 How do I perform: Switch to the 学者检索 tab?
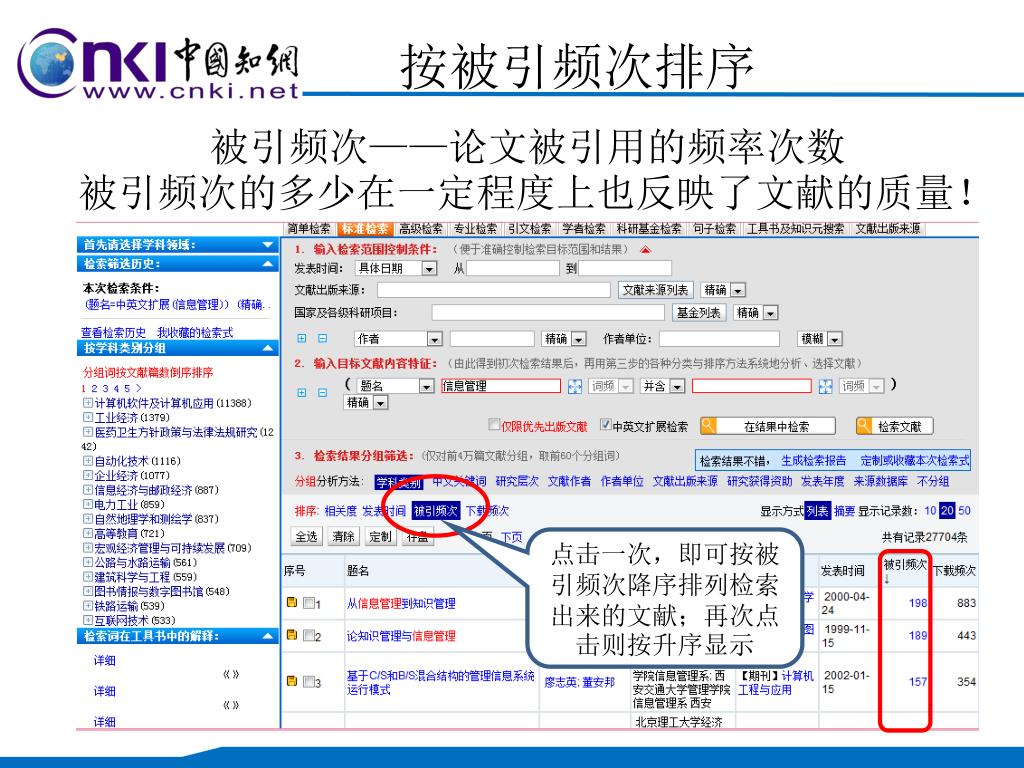tap(583, 229)
